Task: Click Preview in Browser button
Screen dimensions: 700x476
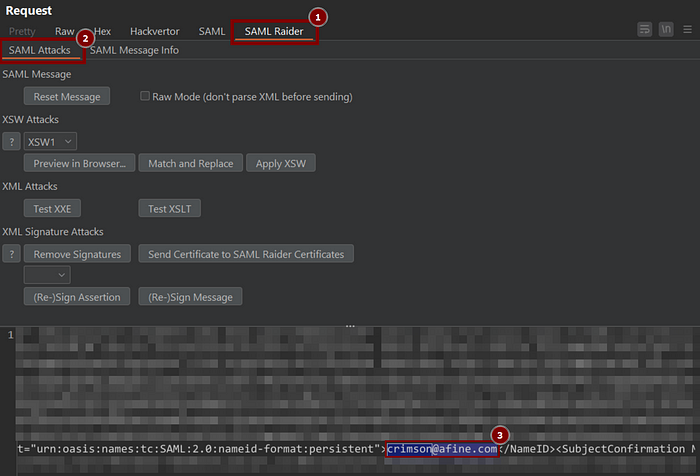Action: (x=79, y=163)
